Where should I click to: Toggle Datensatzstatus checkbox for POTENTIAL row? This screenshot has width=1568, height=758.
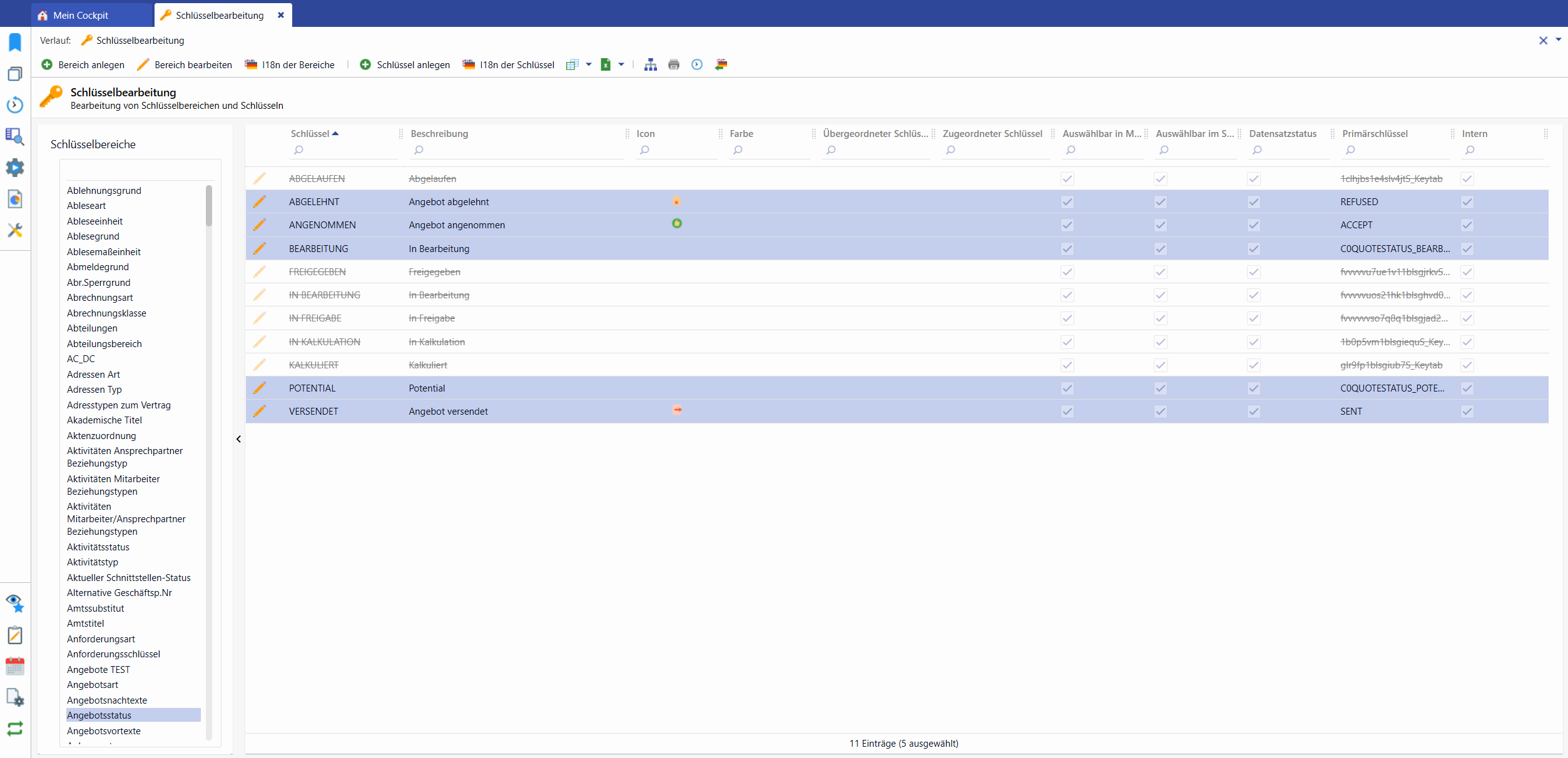point(1253,388)
